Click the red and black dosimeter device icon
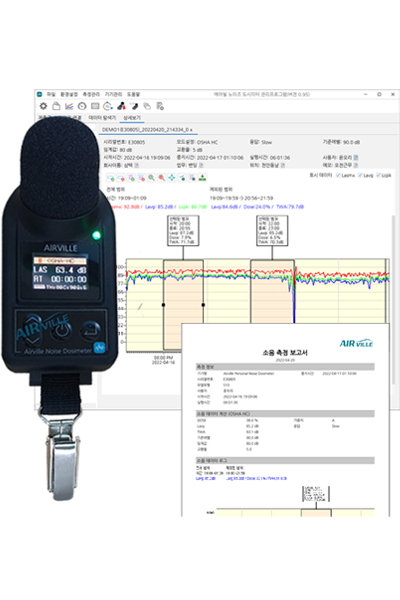 [121, 106]
